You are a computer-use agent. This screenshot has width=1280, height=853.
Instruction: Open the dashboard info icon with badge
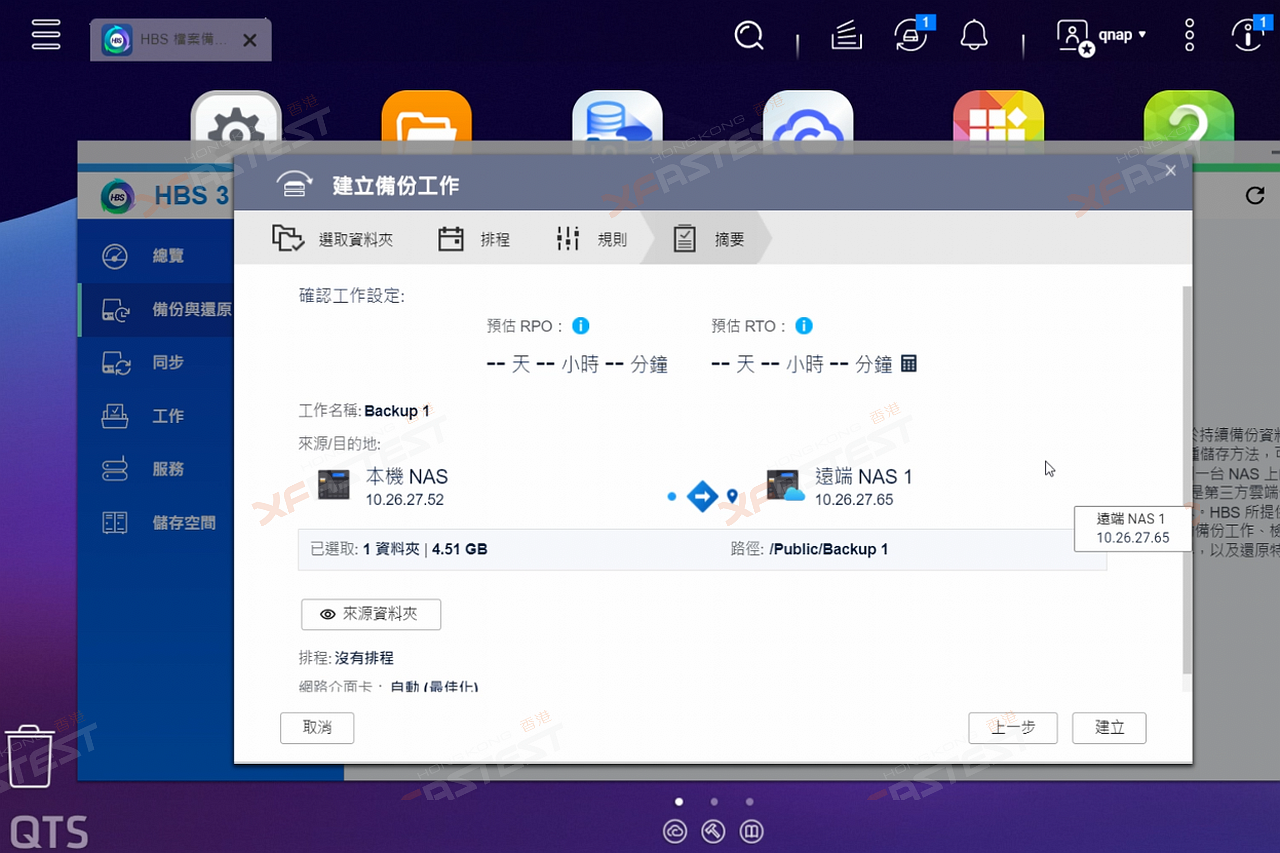(1248, 36)
